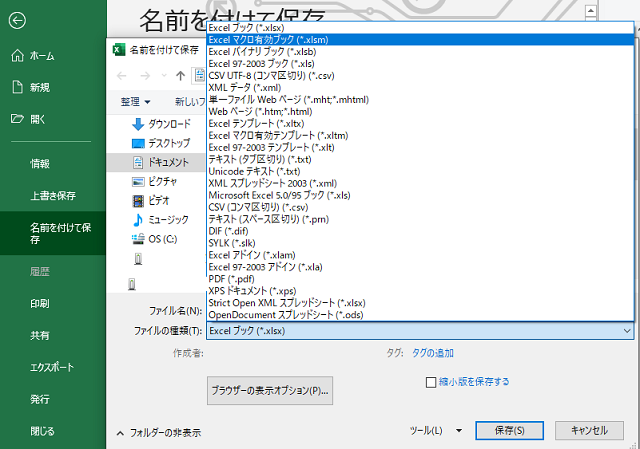Open 印刷 in the backstage sidebar
Viewport: 640px width, 449px height.
click(40, 303)
